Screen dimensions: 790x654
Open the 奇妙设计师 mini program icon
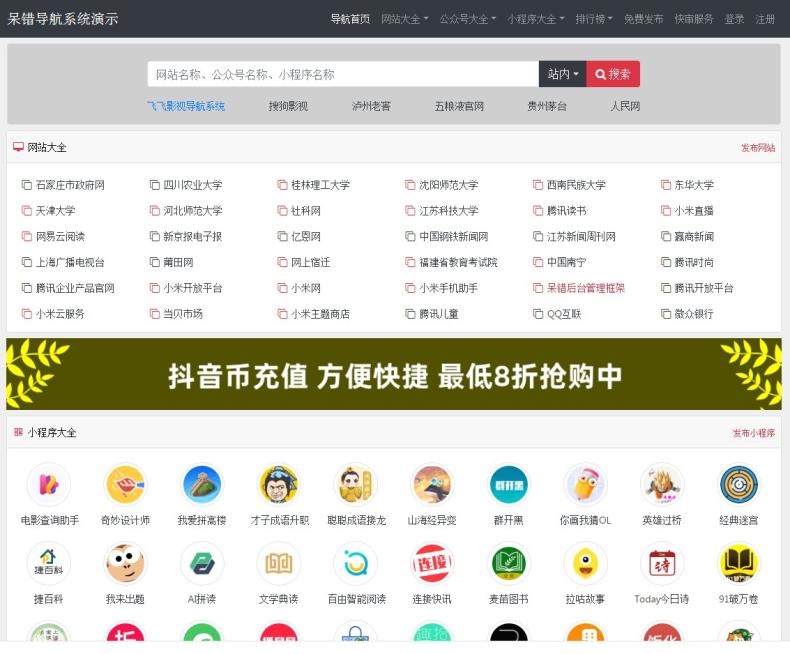(125, 484)
